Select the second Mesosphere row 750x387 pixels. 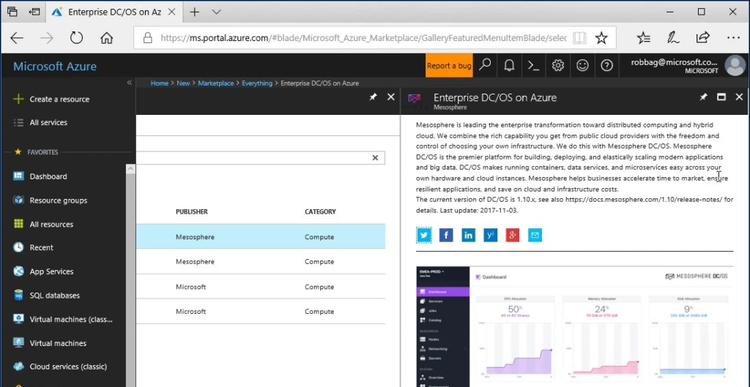pyautogui.click(x=261, y=262)
